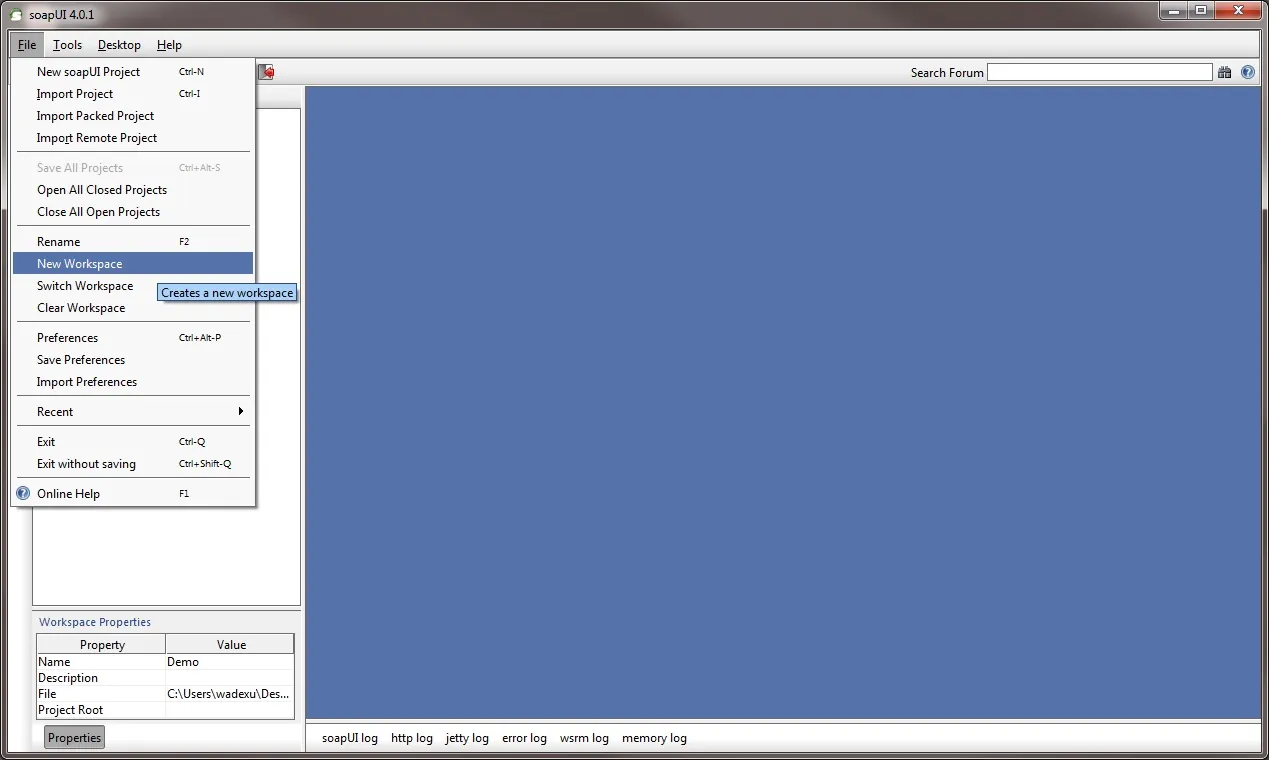Image resolution: width=1269 pixels, height=760 pixels.
Task: Click the Description property row
Action: 165,678
